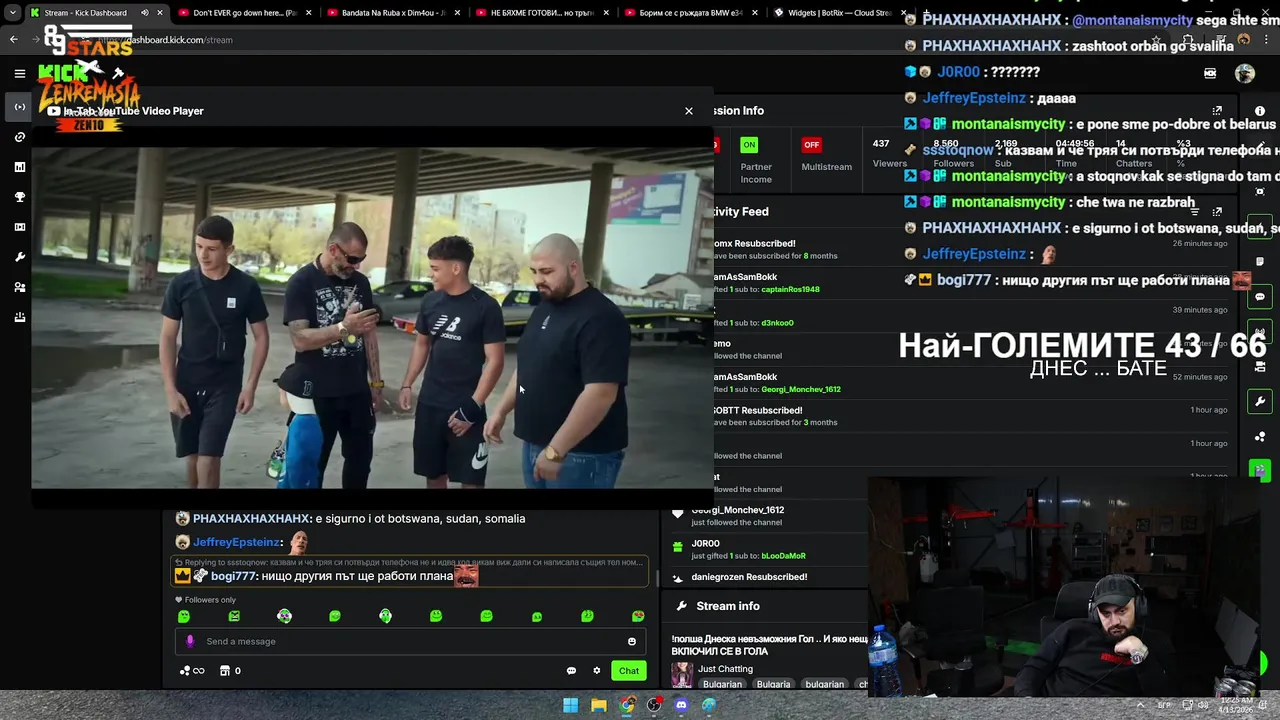This screenshot has height=720, width=1280.
Task: Pick the last heart-eyes emote in row
Action: click(x=638, y=617)
